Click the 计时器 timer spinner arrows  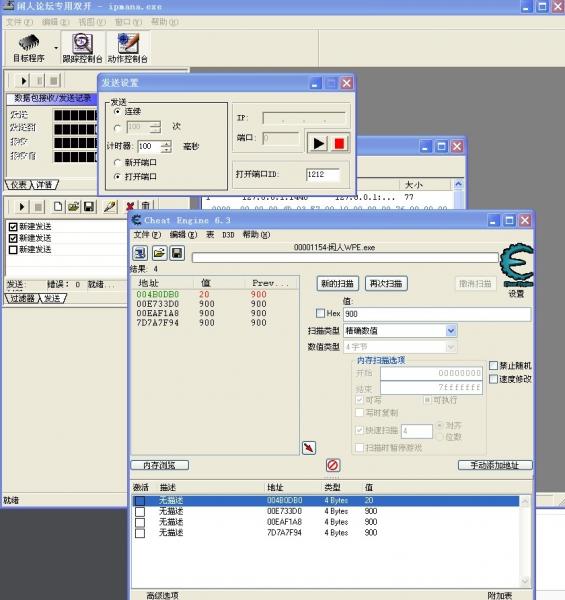166,146
